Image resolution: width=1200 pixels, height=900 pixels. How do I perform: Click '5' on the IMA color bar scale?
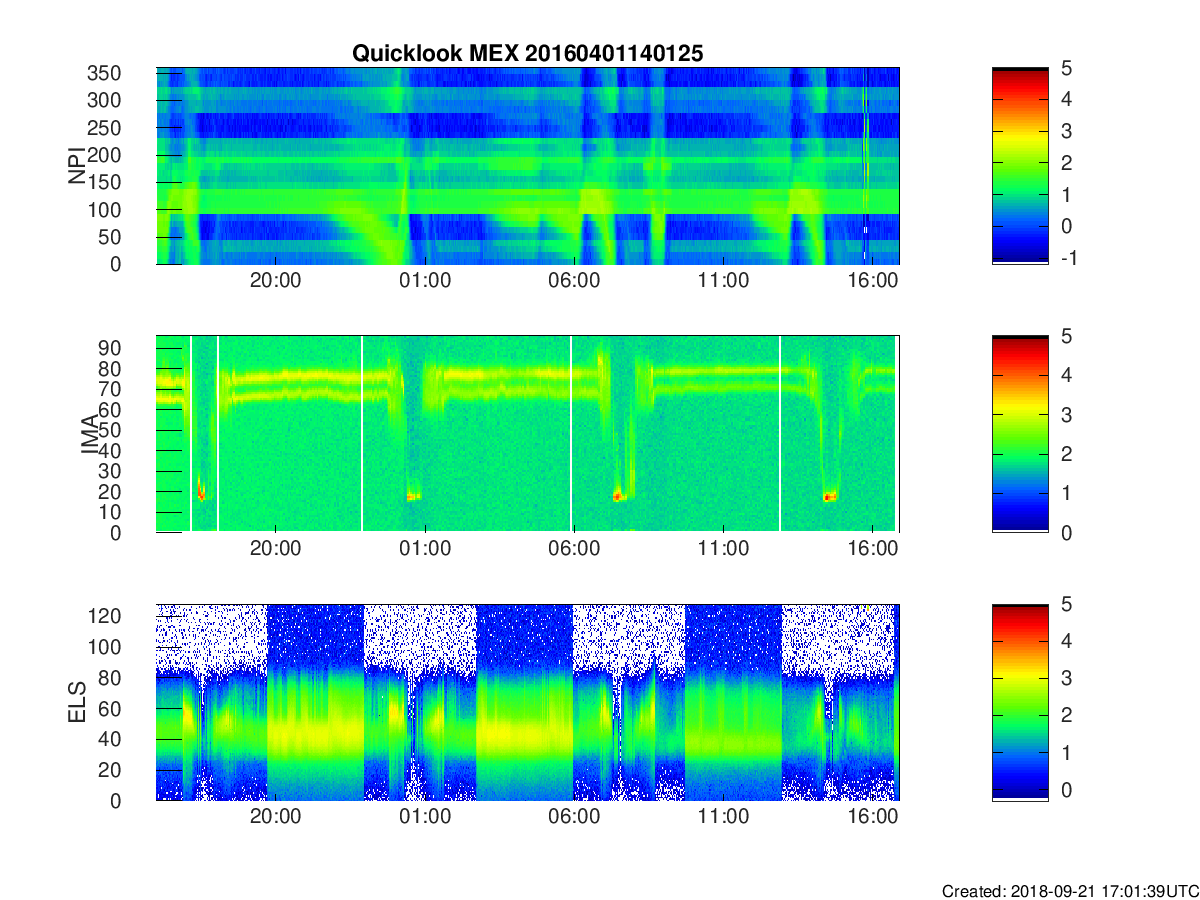tap(1066, 336)
